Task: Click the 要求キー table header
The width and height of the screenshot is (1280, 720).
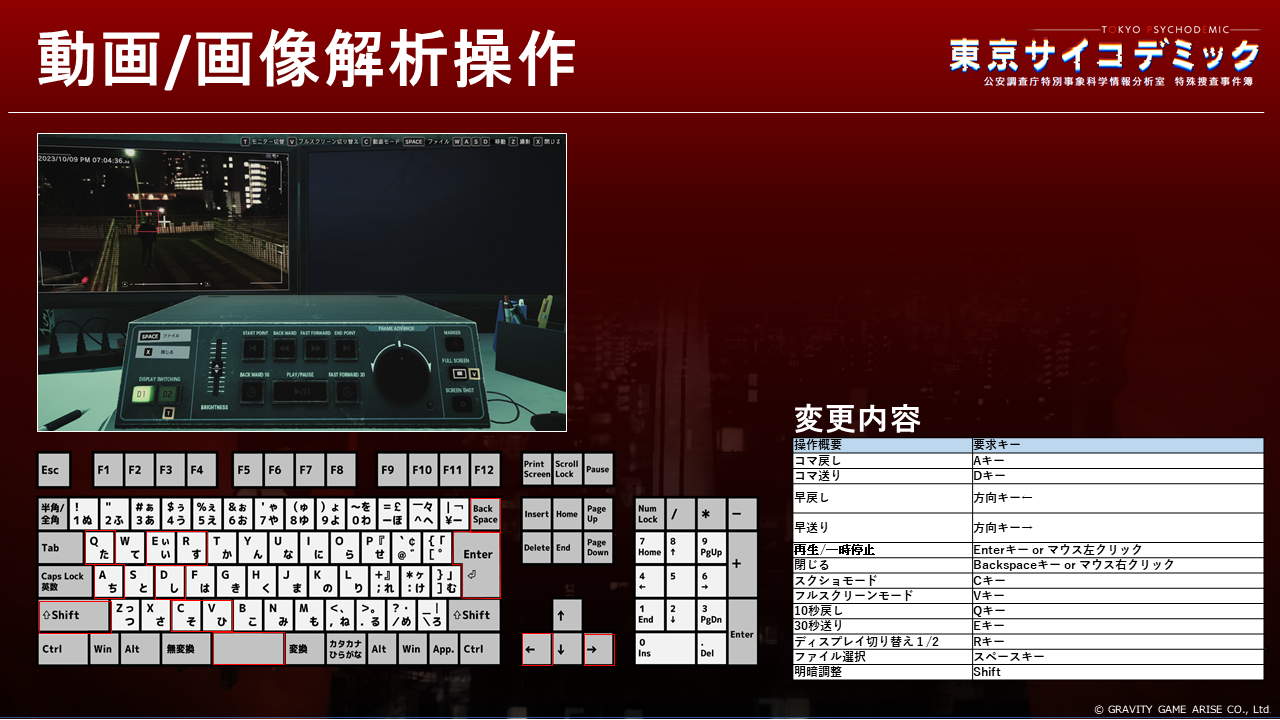Action: [x=1117, y=445]
